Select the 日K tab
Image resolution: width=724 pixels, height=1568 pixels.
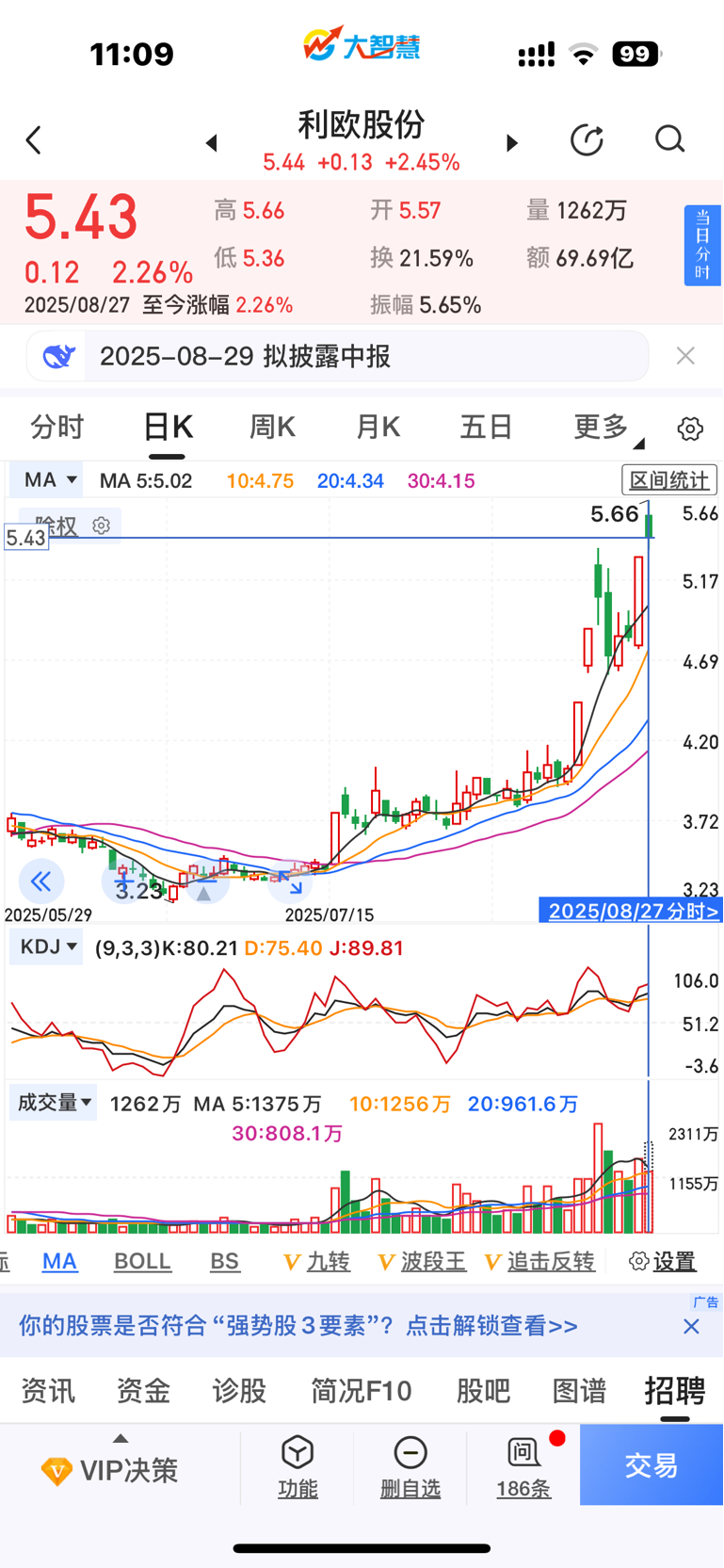pyautogui.click(x=168, y=428)
